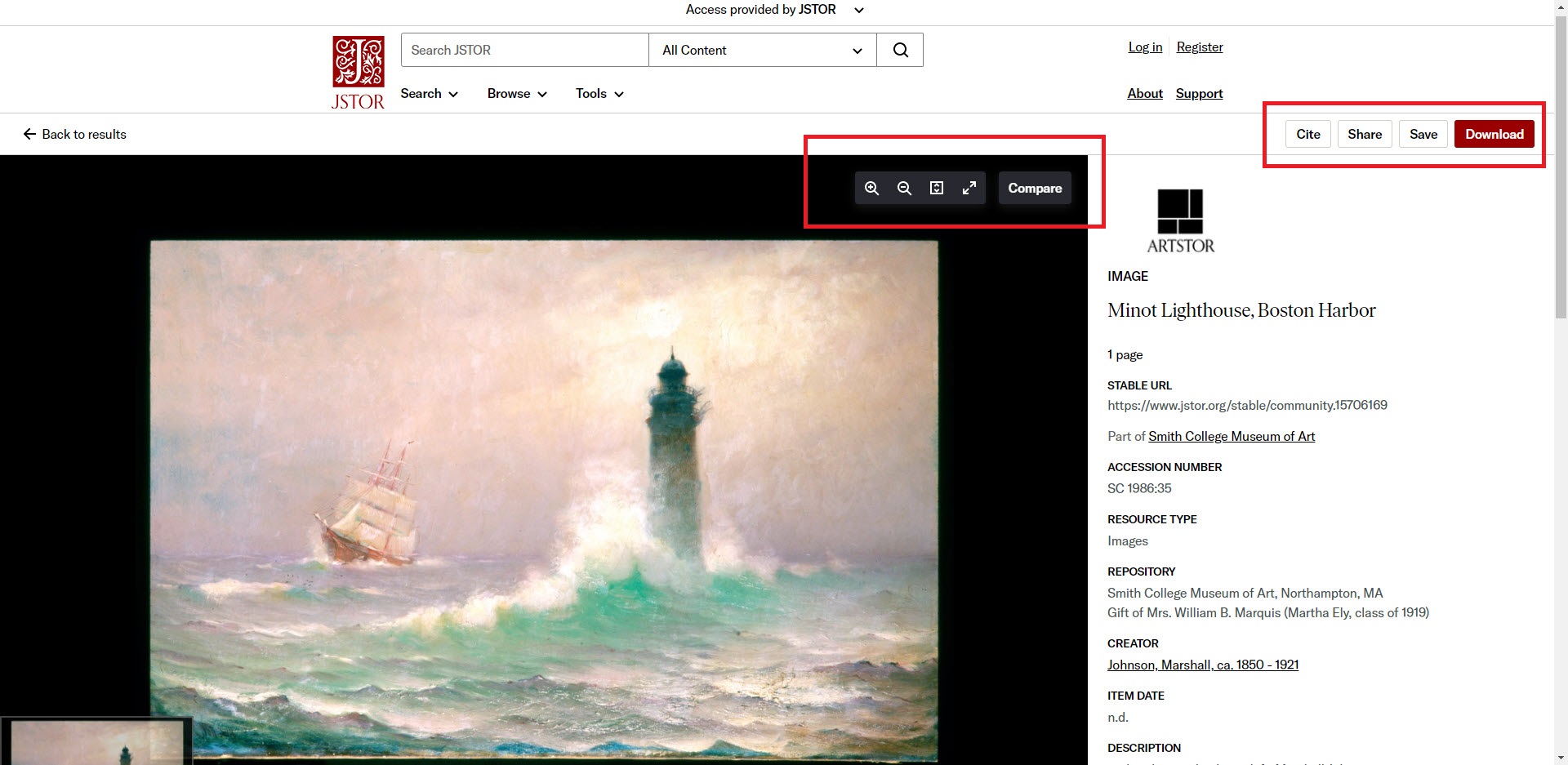Open creator Johnson, Marshall link
This screenshot has width=1568, height=765.
point(1203,665)
